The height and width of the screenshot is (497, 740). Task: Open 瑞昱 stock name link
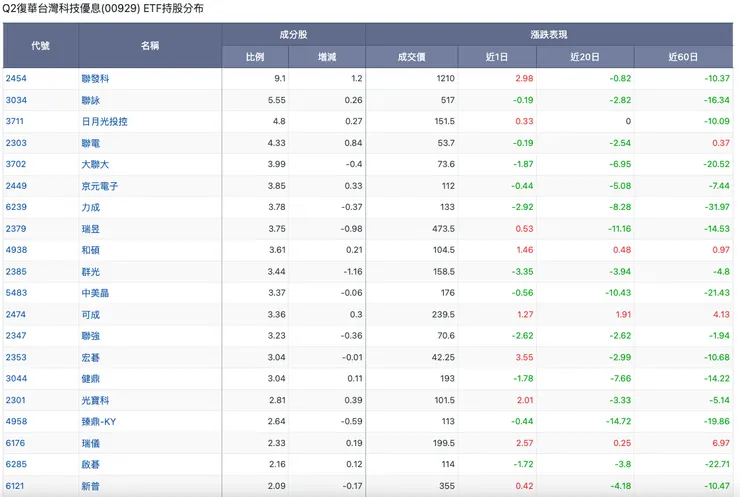[91, 229]
